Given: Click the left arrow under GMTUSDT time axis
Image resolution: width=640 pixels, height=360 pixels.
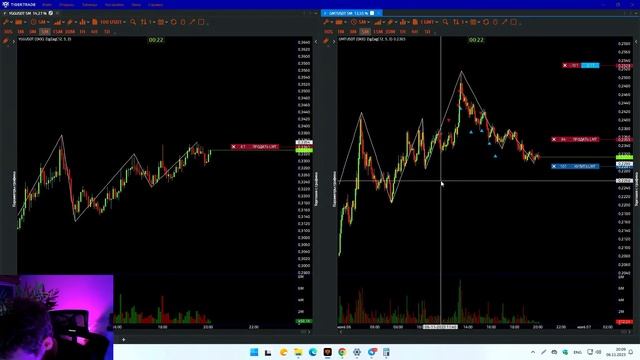Looking at the screenshot, I should 341,332.
